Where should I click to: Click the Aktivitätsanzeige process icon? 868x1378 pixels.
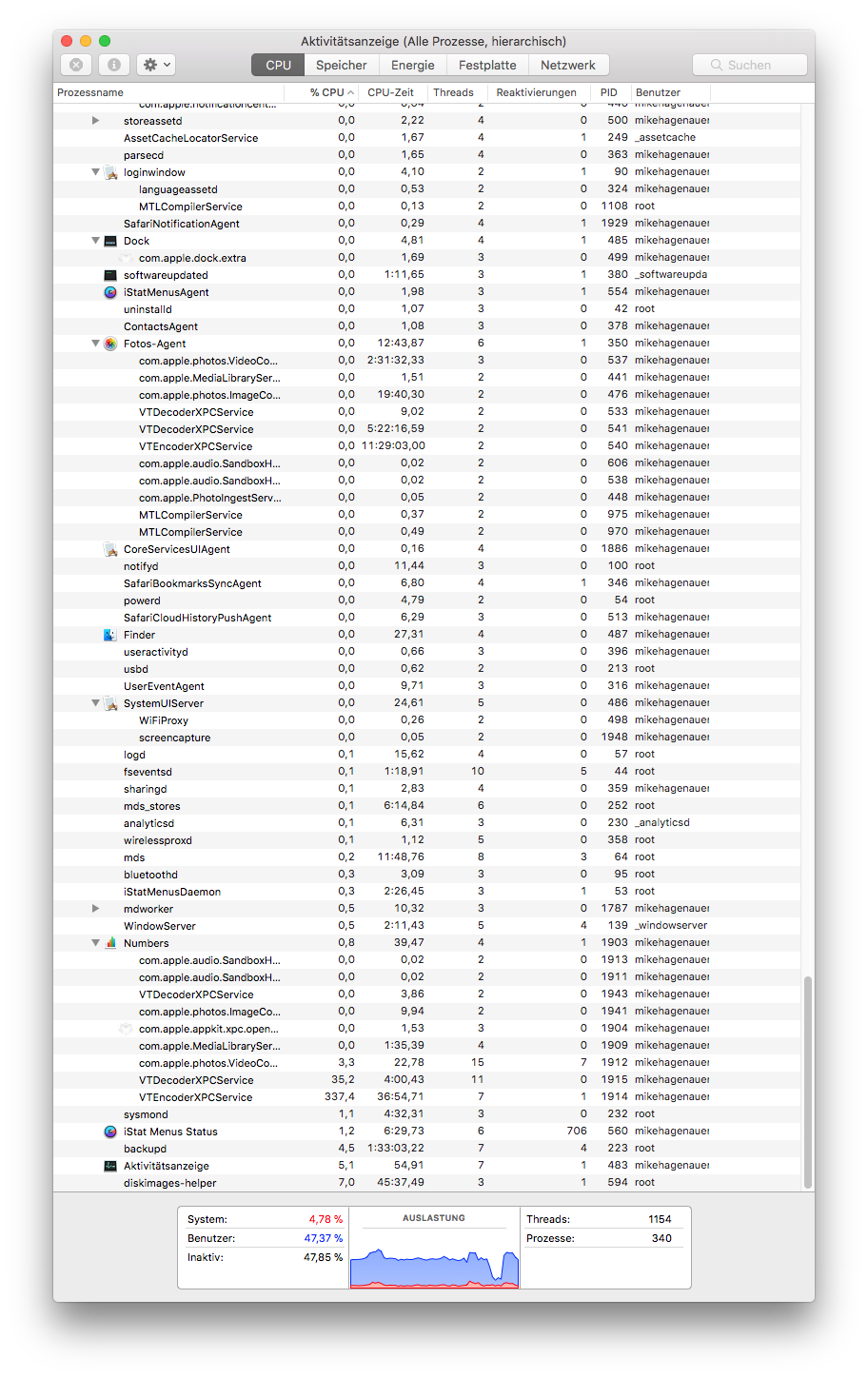pyautogui.click(x=110, y=1166)
